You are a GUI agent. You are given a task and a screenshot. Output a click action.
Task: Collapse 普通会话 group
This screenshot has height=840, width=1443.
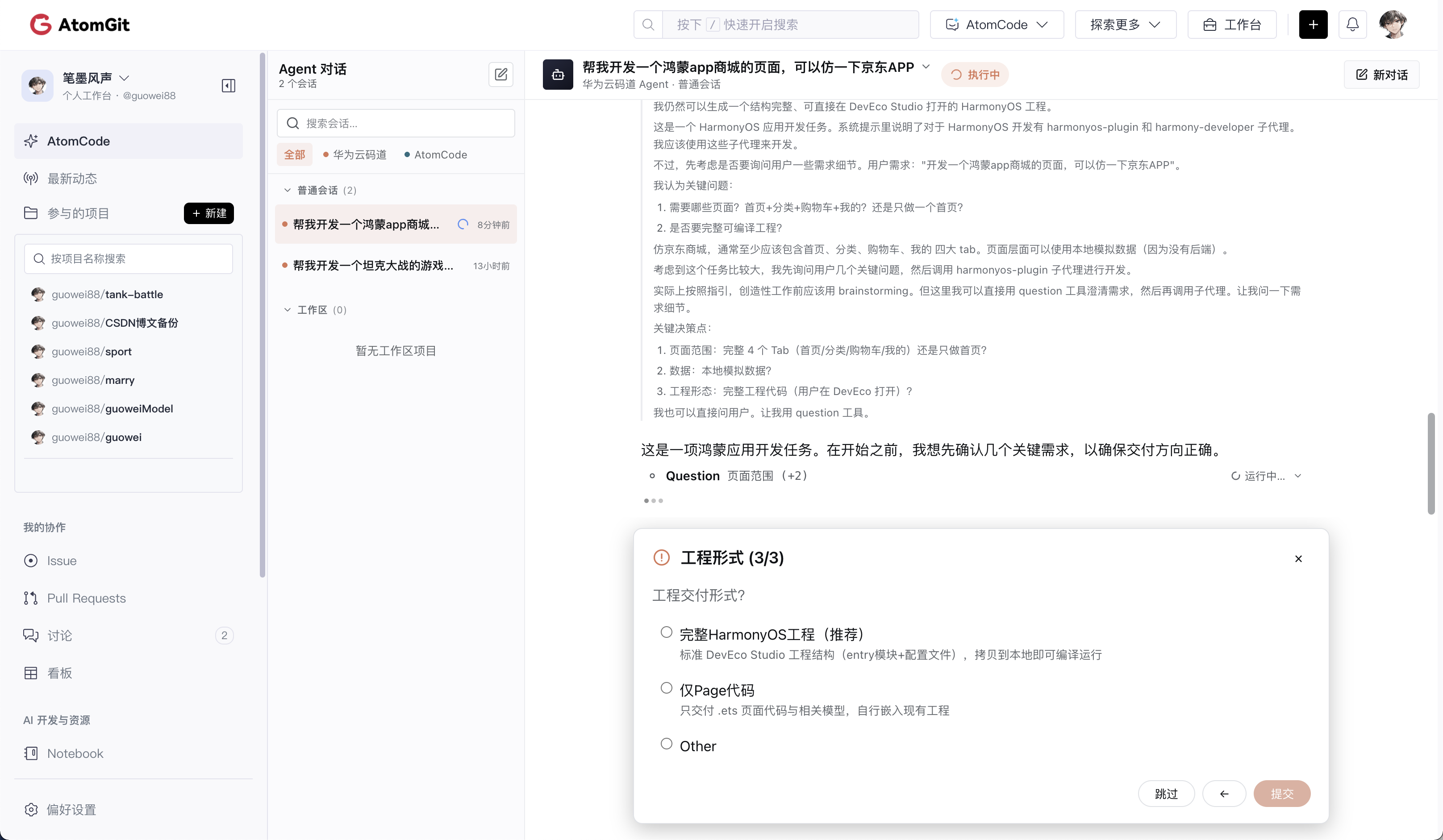288,190
